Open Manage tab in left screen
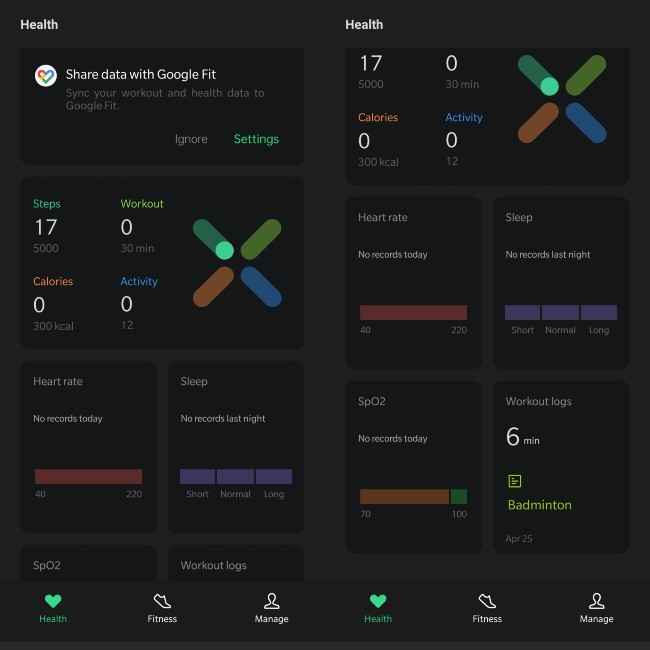This screenshot has width=650, height=650. (272, 608)
